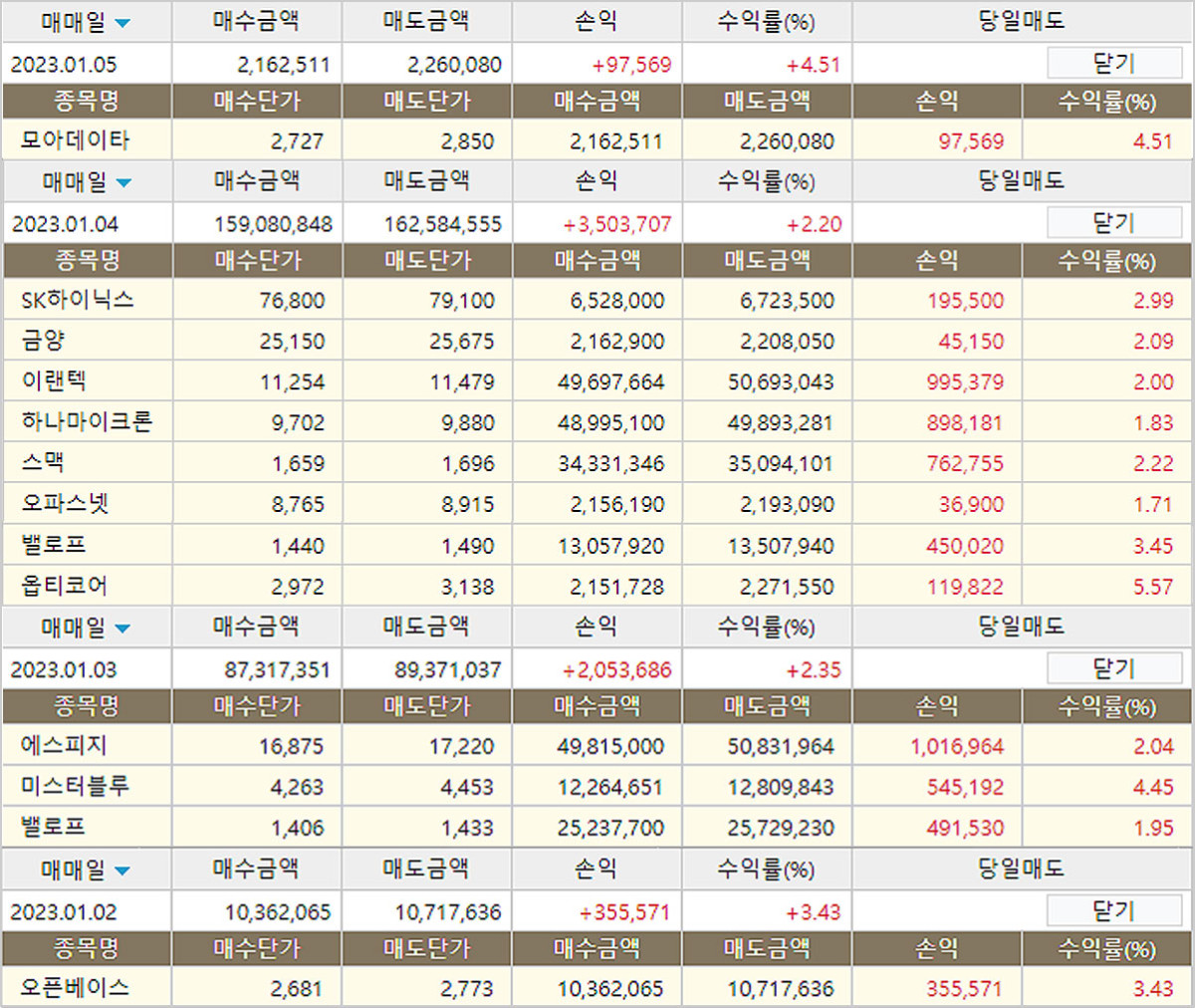The width and height of the screenshot is (1195, 1008).
Task: Click the 매매일 dropdown arrow above 2023.01.05
Action: point(122,24)
